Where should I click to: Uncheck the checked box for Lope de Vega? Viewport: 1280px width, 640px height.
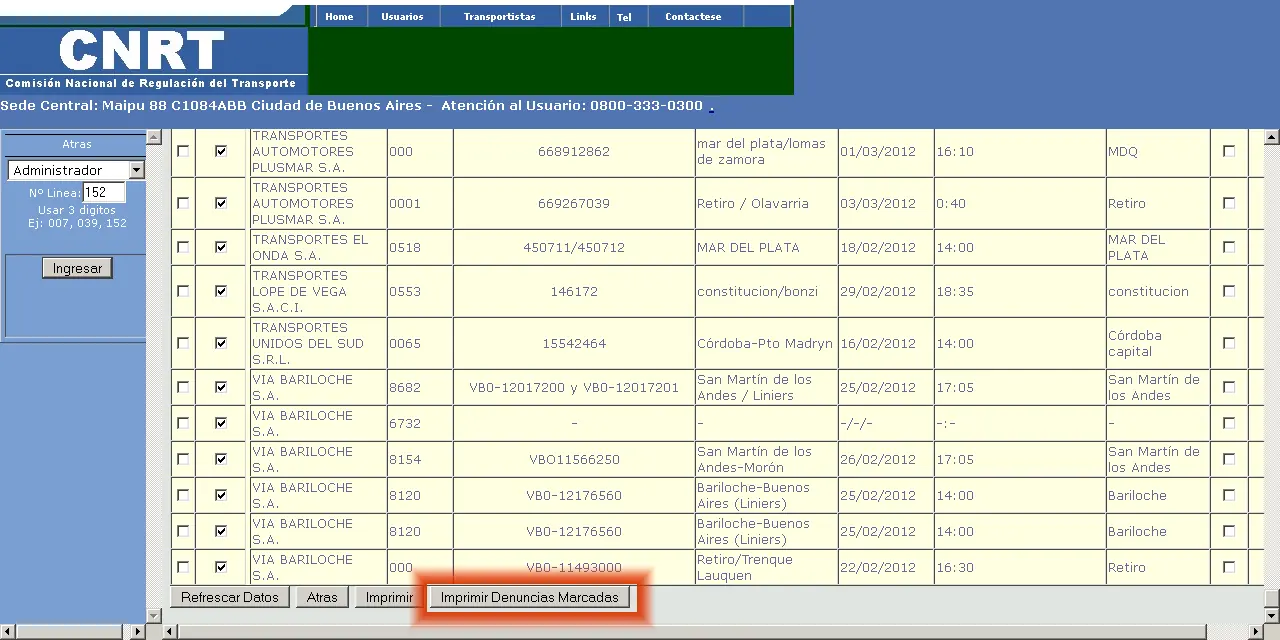tap(221, 291)
